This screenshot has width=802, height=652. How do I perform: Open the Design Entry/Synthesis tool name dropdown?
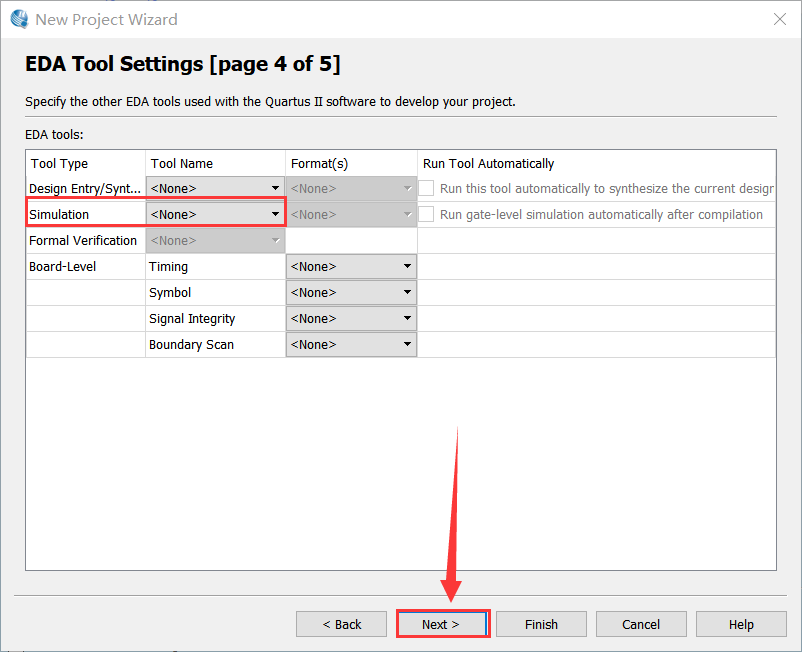tap(215, 188)
